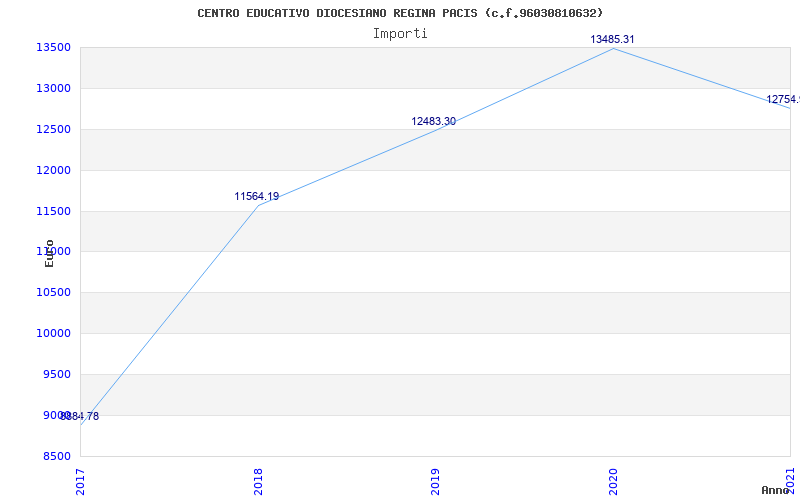800x500 pixels.
Task: Click the 2019 x-axis year label
Action: click(x=435, y=479)
